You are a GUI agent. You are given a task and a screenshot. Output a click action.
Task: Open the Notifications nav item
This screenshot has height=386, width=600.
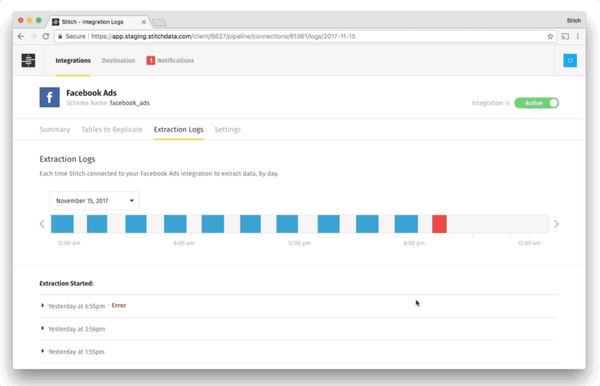pyautogui.click(x=176, y=60)
